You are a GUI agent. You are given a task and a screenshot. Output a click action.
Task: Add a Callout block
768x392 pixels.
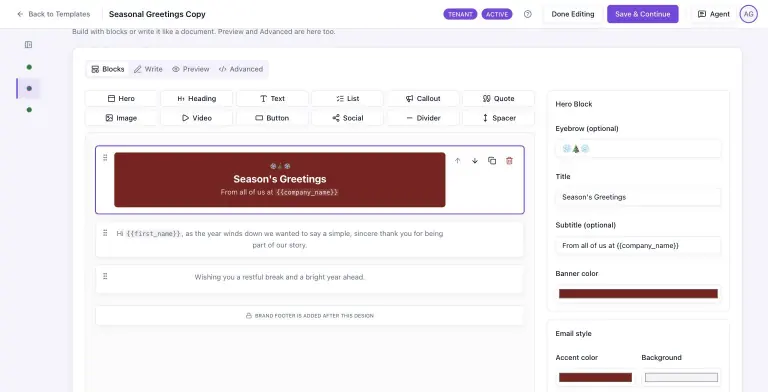tap(423, 98)
